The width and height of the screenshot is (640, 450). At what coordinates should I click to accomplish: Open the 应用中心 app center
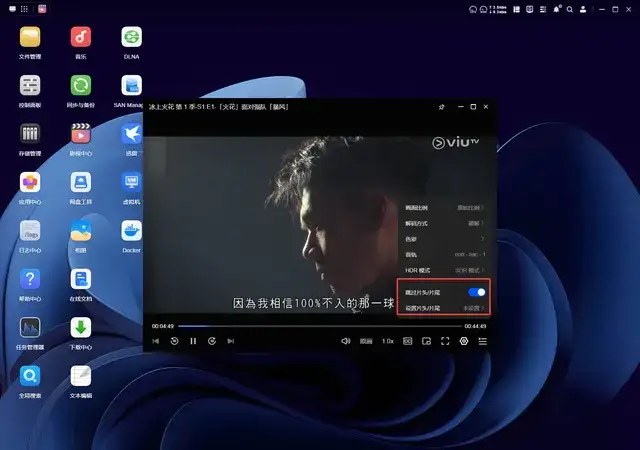[x=30, y=182]
